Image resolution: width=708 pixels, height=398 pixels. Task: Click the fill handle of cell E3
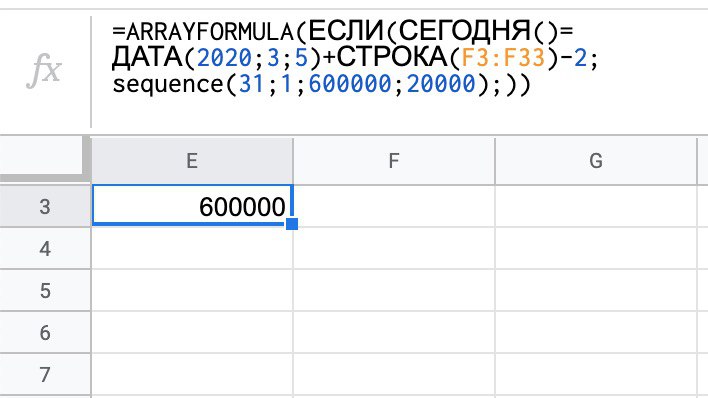[292, 224]
